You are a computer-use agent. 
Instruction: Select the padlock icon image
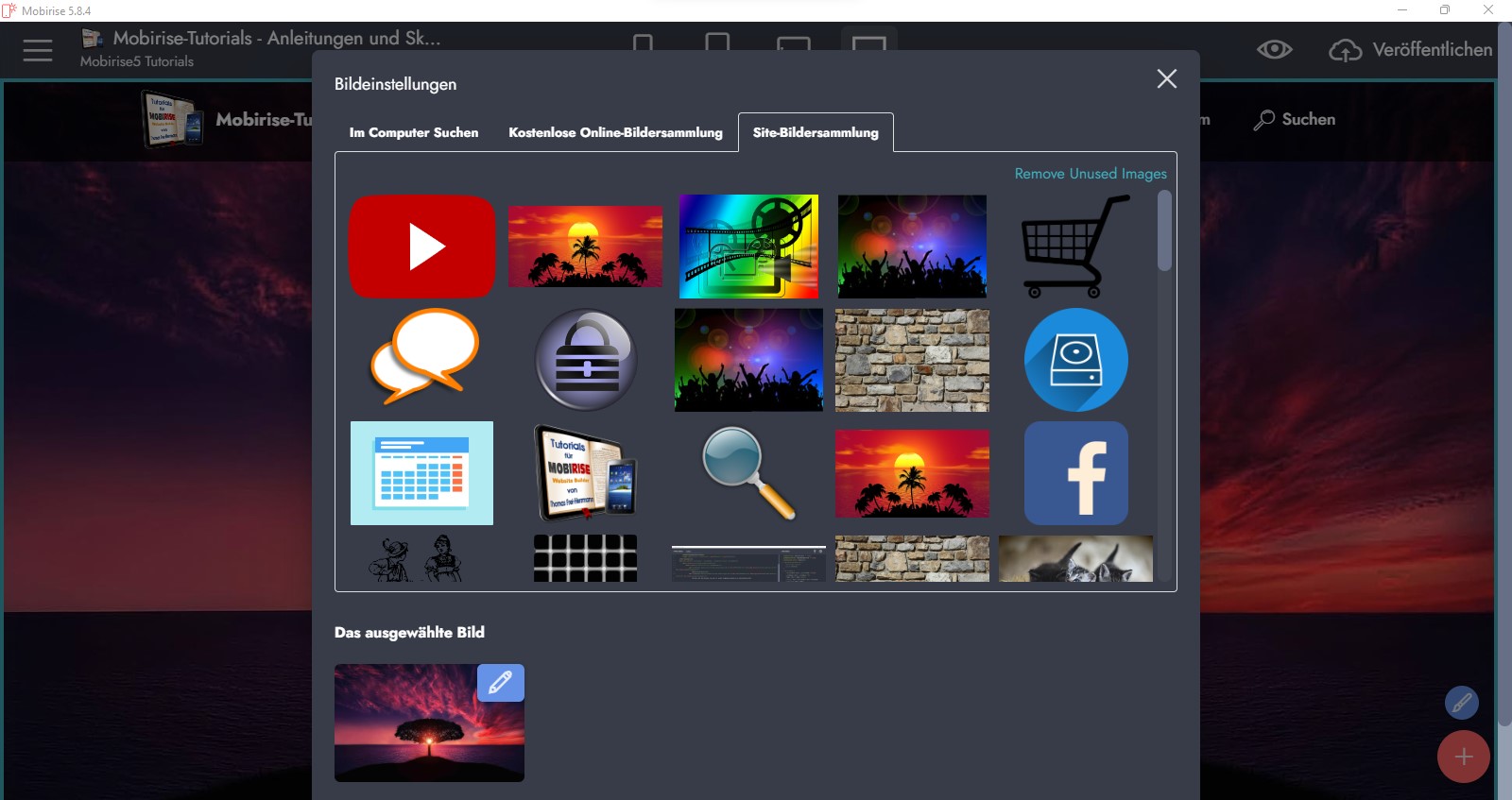(586, 360)
